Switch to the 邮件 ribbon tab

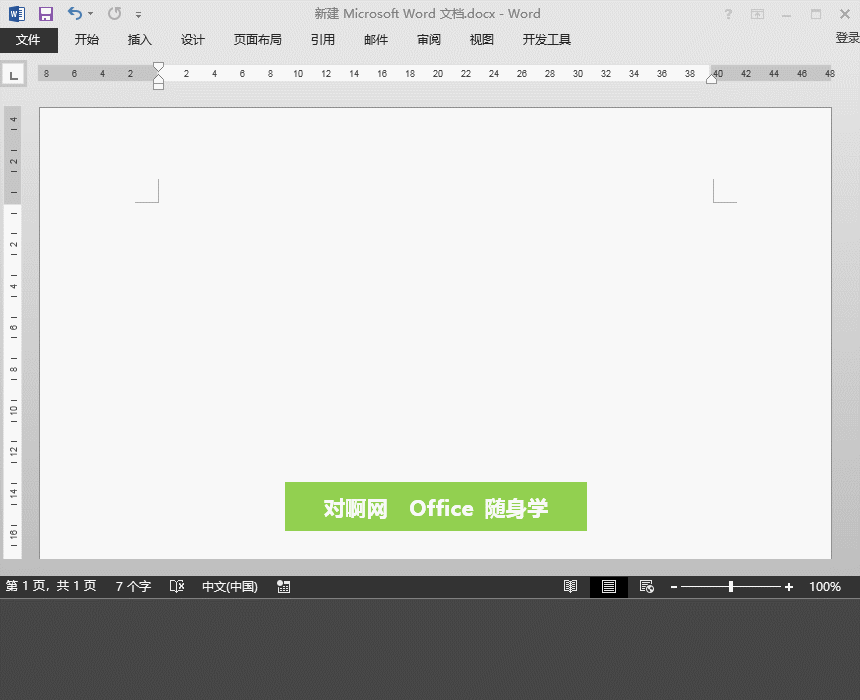click(376, 39)
